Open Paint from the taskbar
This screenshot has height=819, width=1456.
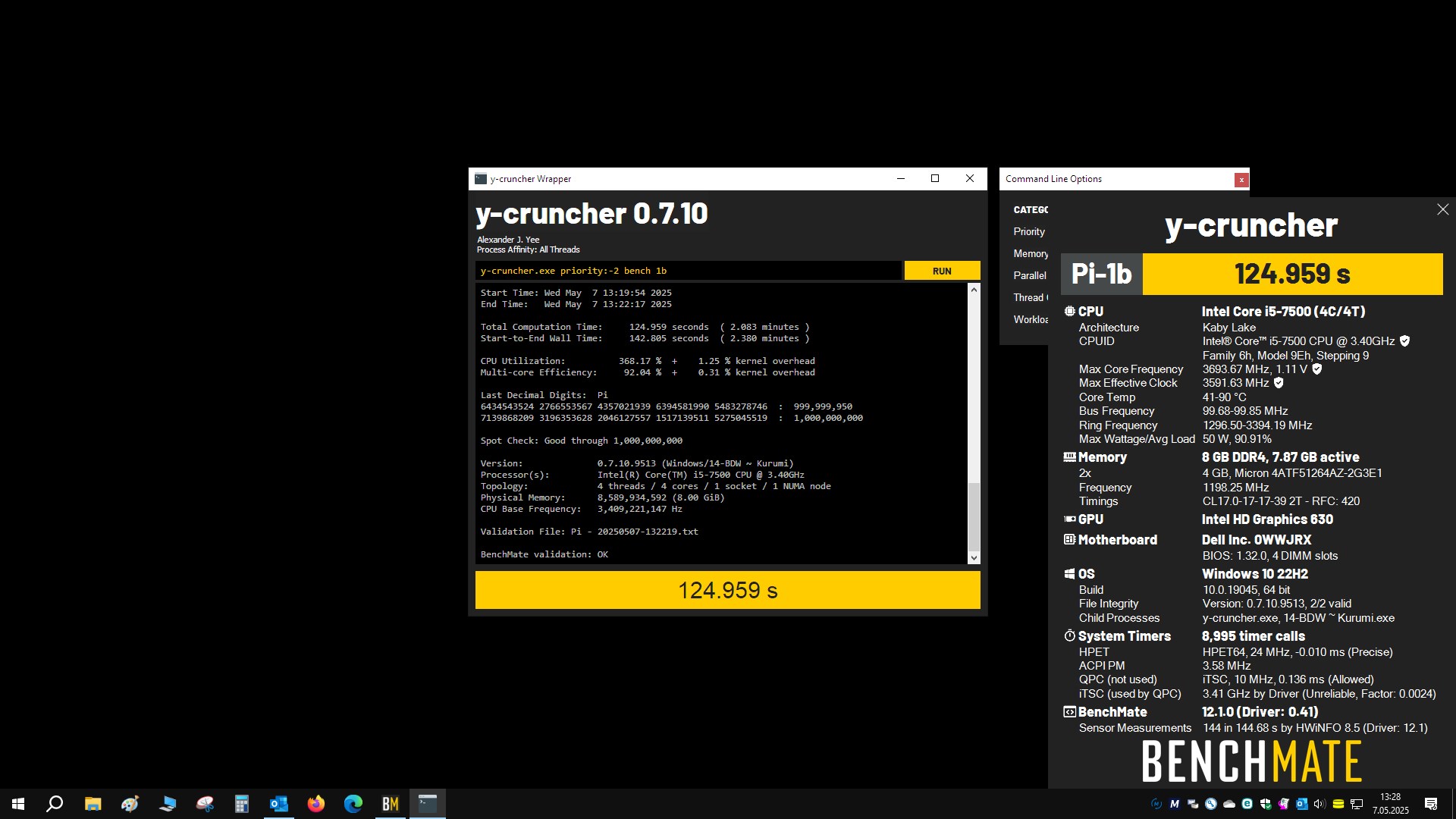pyautogui.click(x=130, y=804)
